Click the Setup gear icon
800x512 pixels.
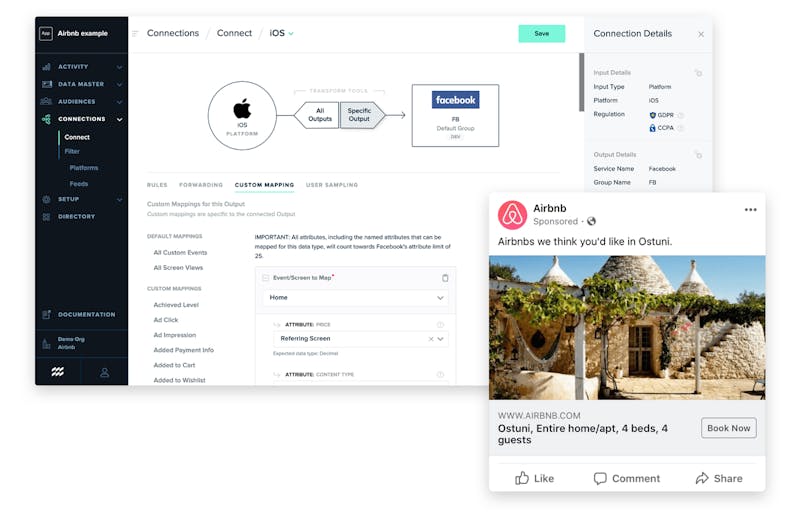click(x=46, y=199)
